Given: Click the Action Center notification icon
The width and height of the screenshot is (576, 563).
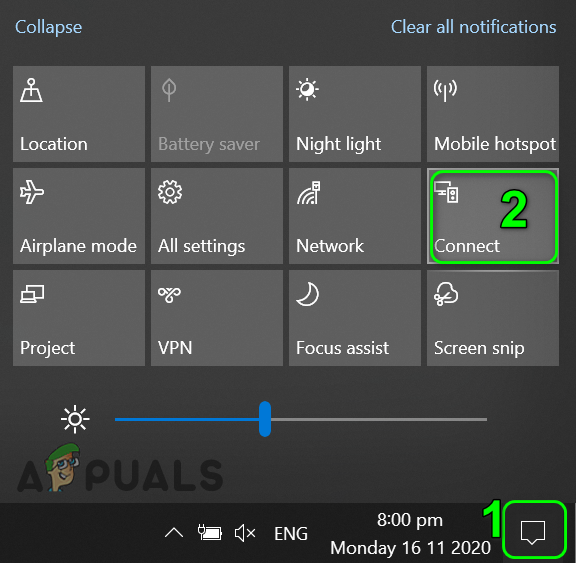Looking at the screenshot, I should (x=533, y=531).
